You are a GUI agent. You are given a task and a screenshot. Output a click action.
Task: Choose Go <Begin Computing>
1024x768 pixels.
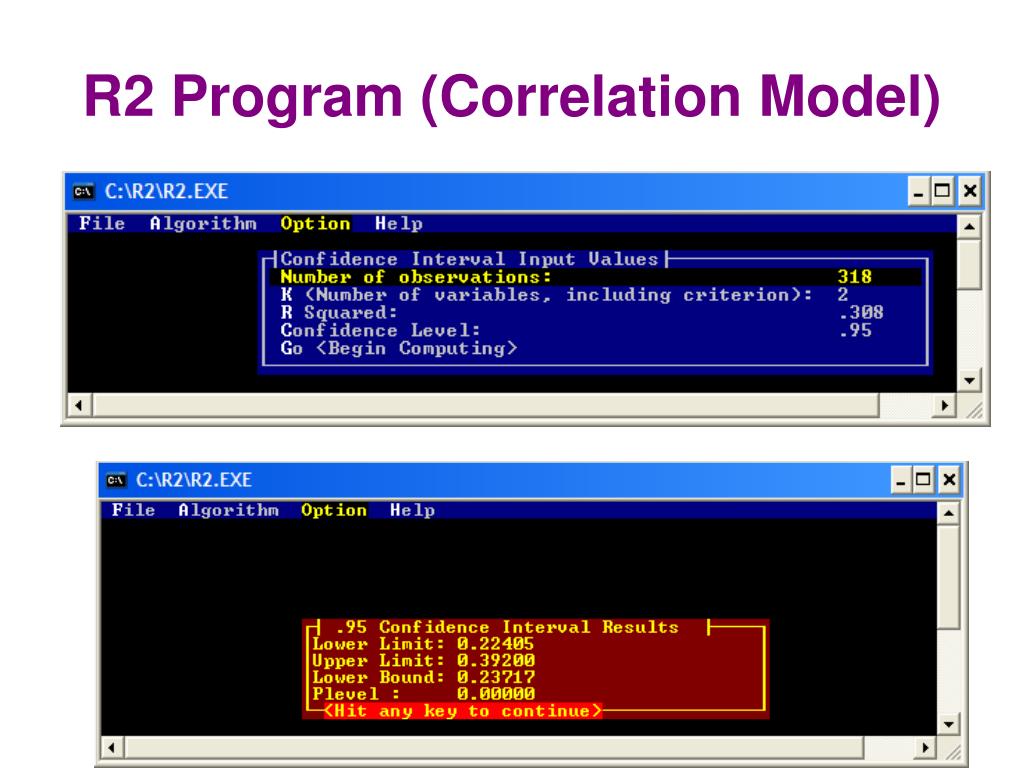click(x=398, y=348)
